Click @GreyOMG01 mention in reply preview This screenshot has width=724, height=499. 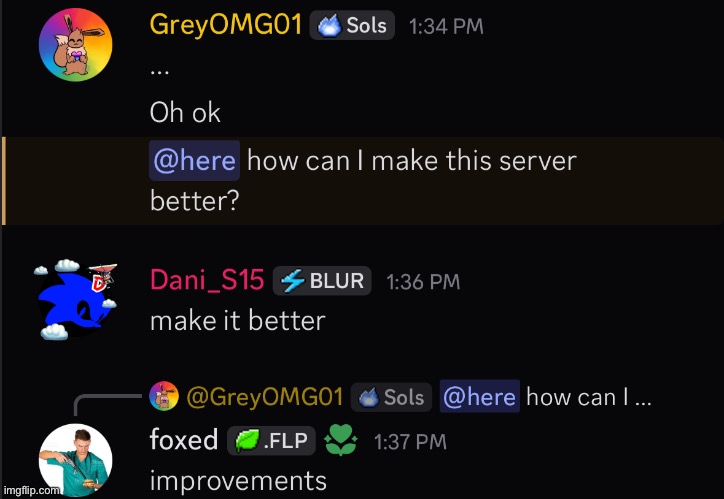pos(265,397)
